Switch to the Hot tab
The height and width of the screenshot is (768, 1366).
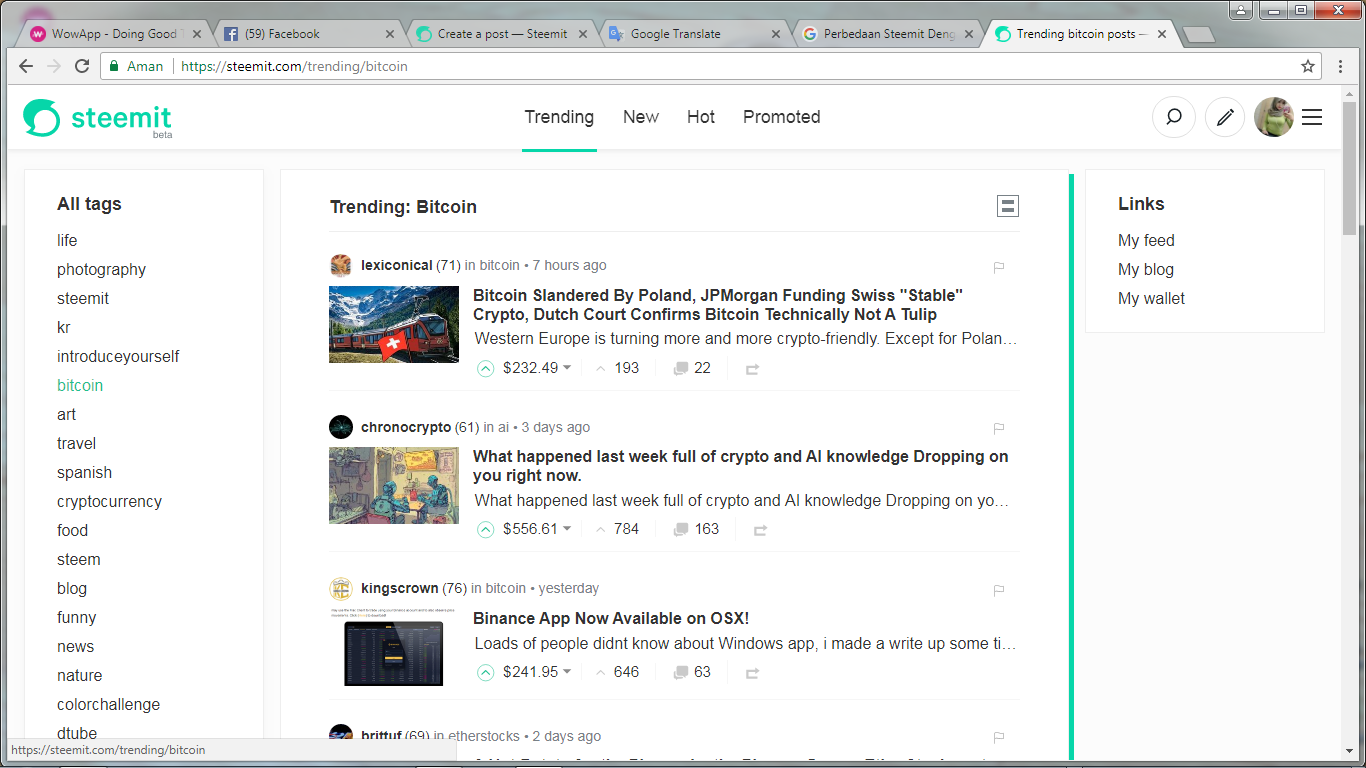pyautogui.click(x=701, y=117)
